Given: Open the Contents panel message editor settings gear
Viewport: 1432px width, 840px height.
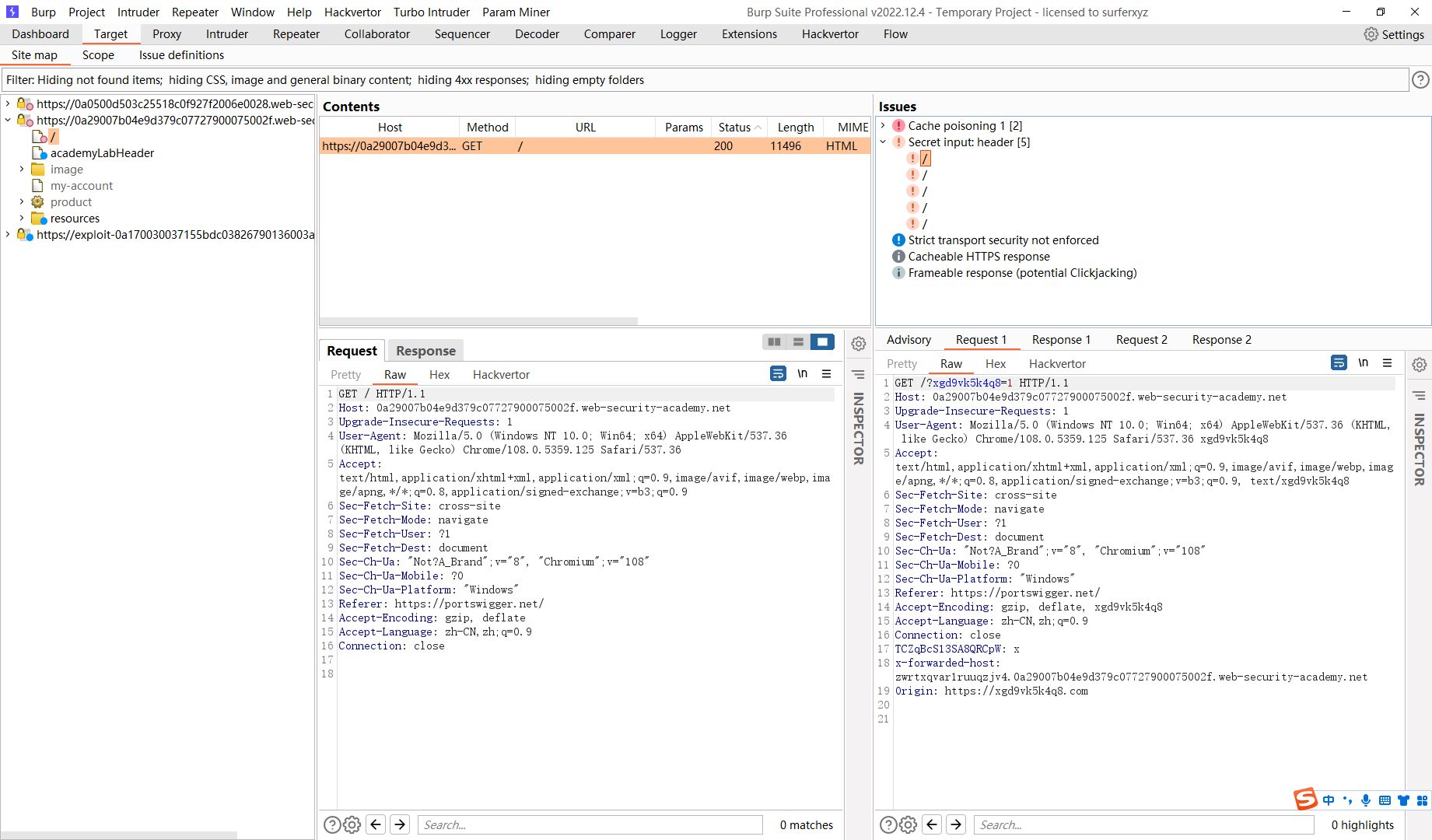Looking at the screenshot, I should (x=859, y=344).
